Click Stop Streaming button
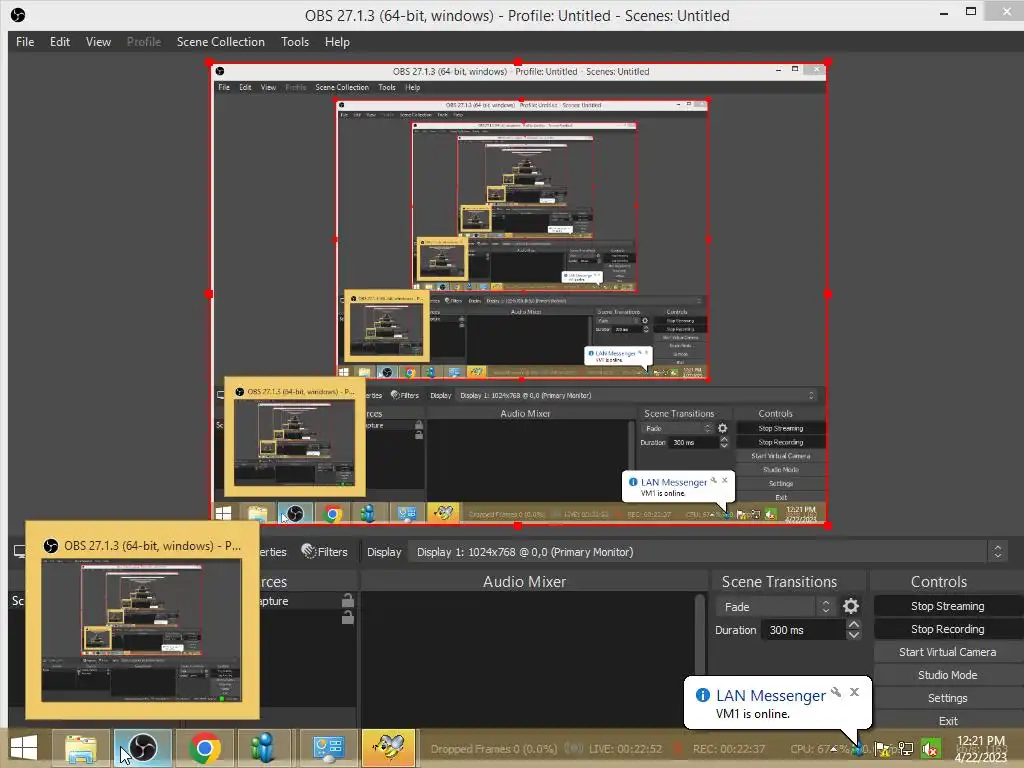Viewport: 1024px width, 768px height. click(947, 606)
